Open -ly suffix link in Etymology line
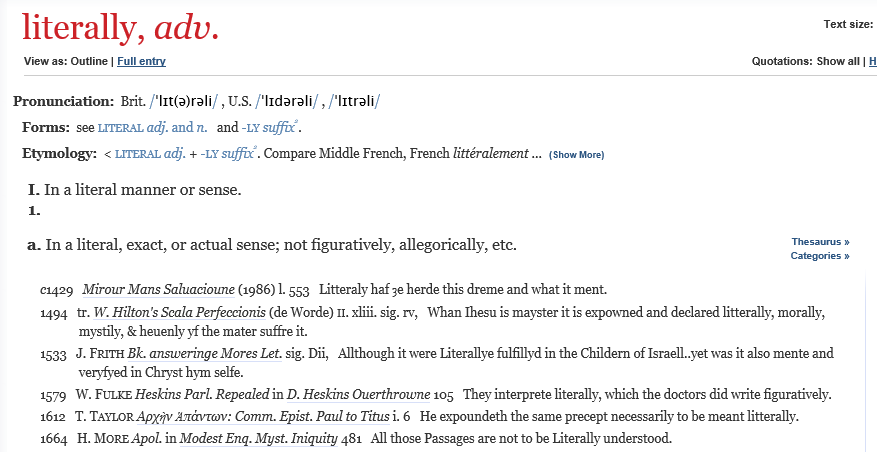The width and height of the screenshot is (877, 452). tap(228, 154)
